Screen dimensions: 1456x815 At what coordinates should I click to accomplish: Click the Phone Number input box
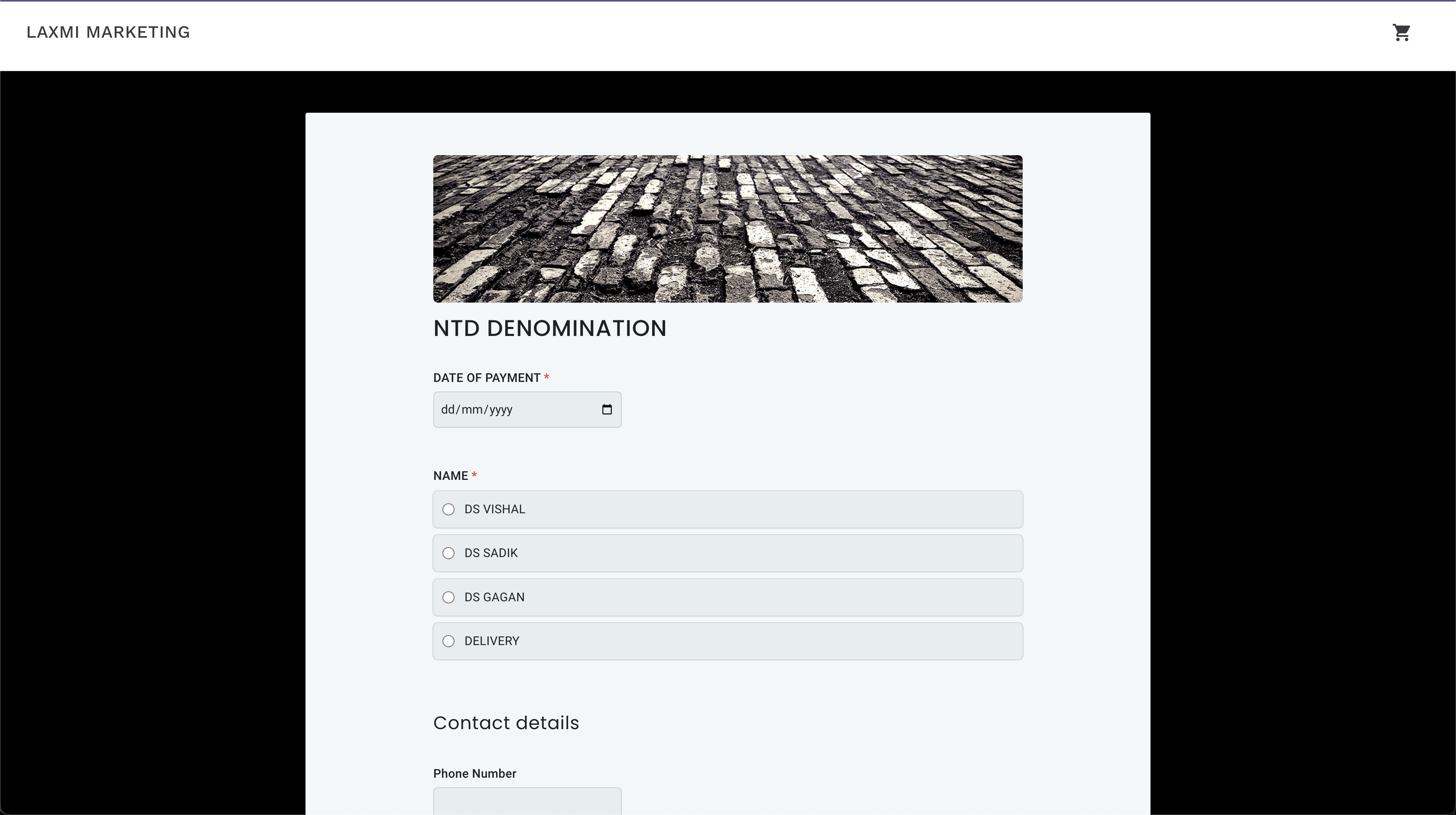527,802
